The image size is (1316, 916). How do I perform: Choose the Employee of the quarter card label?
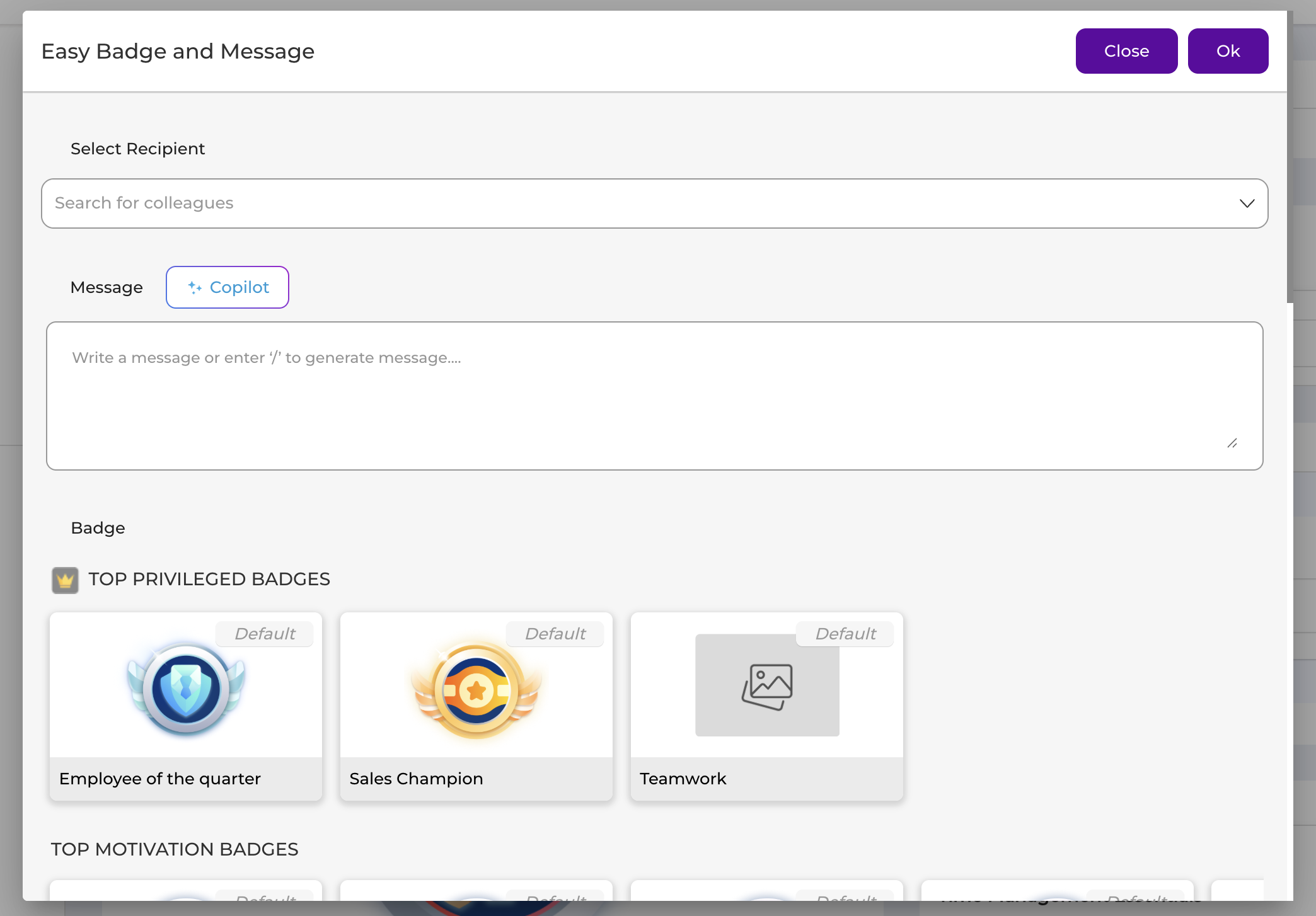[160, 779]
